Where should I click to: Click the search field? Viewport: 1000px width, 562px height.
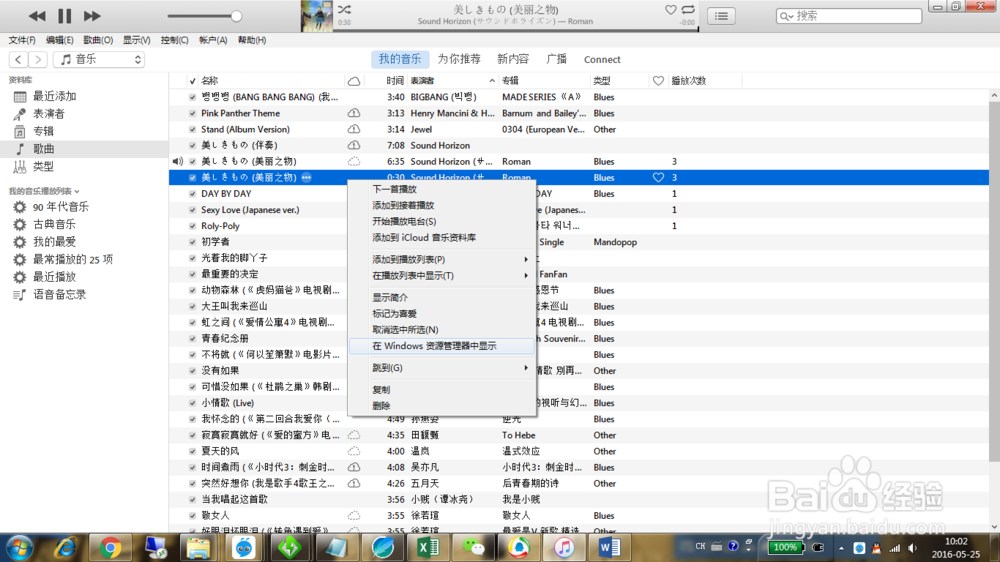click(x=849, y=16)
